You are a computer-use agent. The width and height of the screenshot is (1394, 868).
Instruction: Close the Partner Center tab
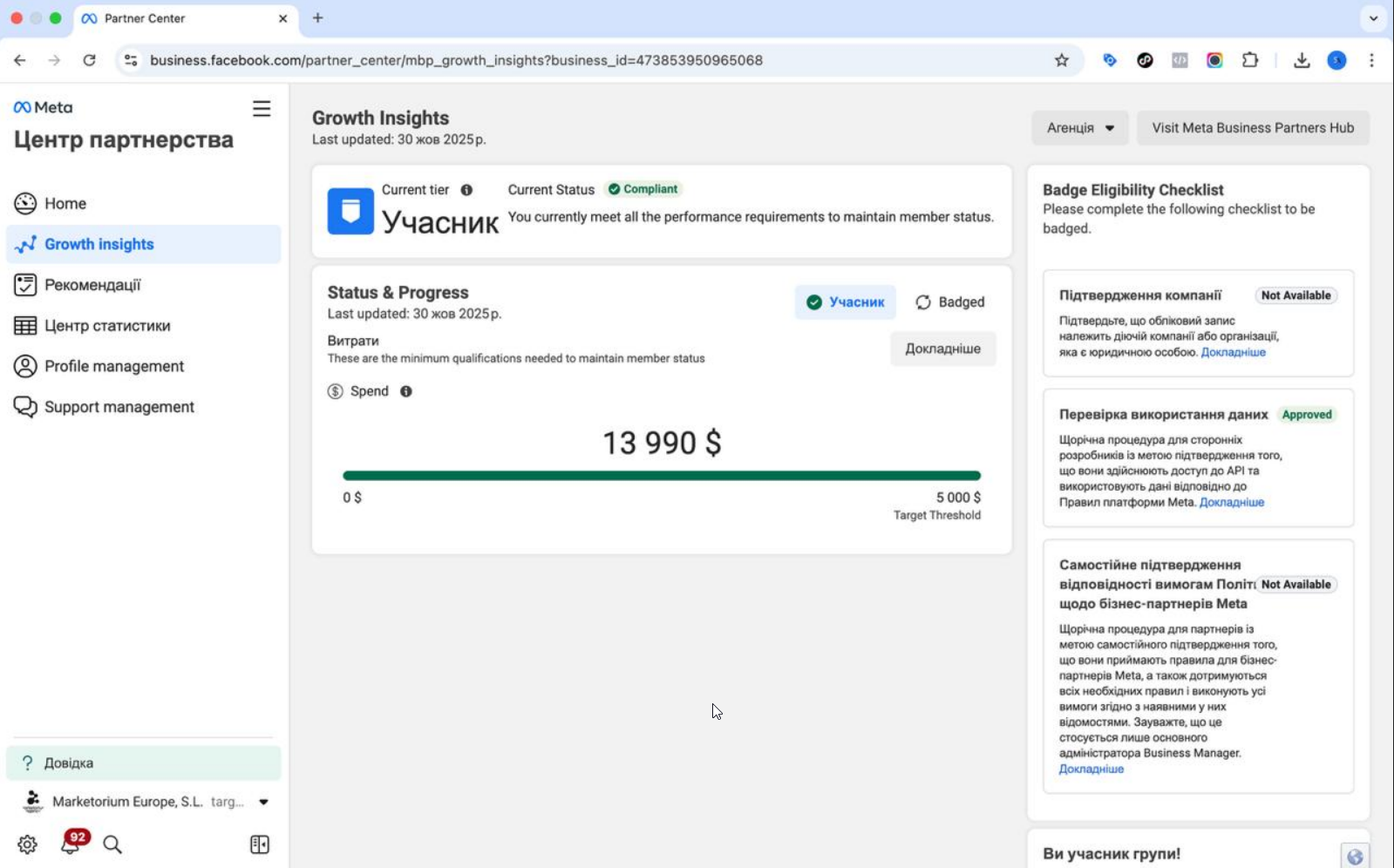[x=282, y=18]
